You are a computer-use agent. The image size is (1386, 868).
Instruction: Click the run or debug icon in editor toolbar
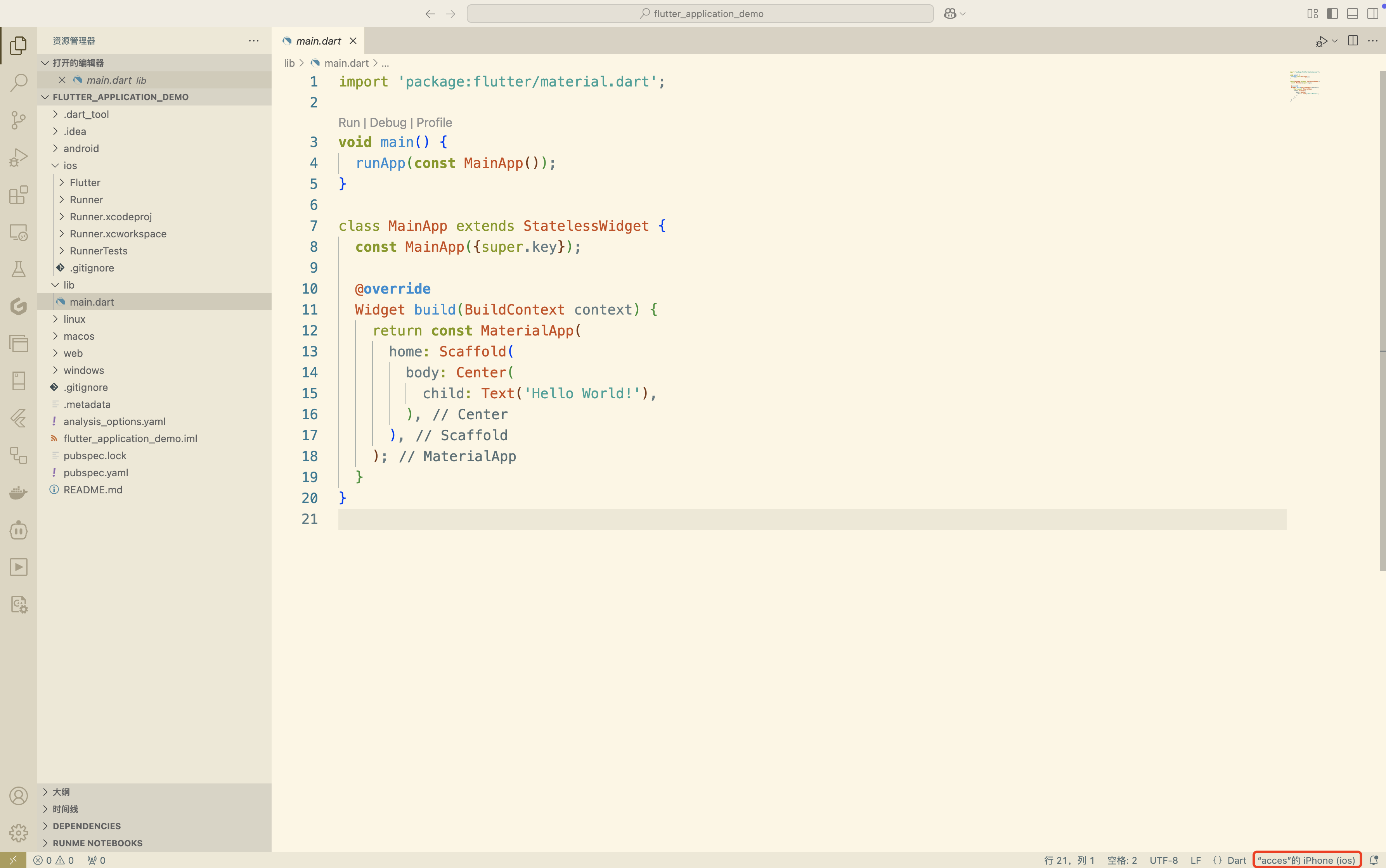click(1321, 41)
